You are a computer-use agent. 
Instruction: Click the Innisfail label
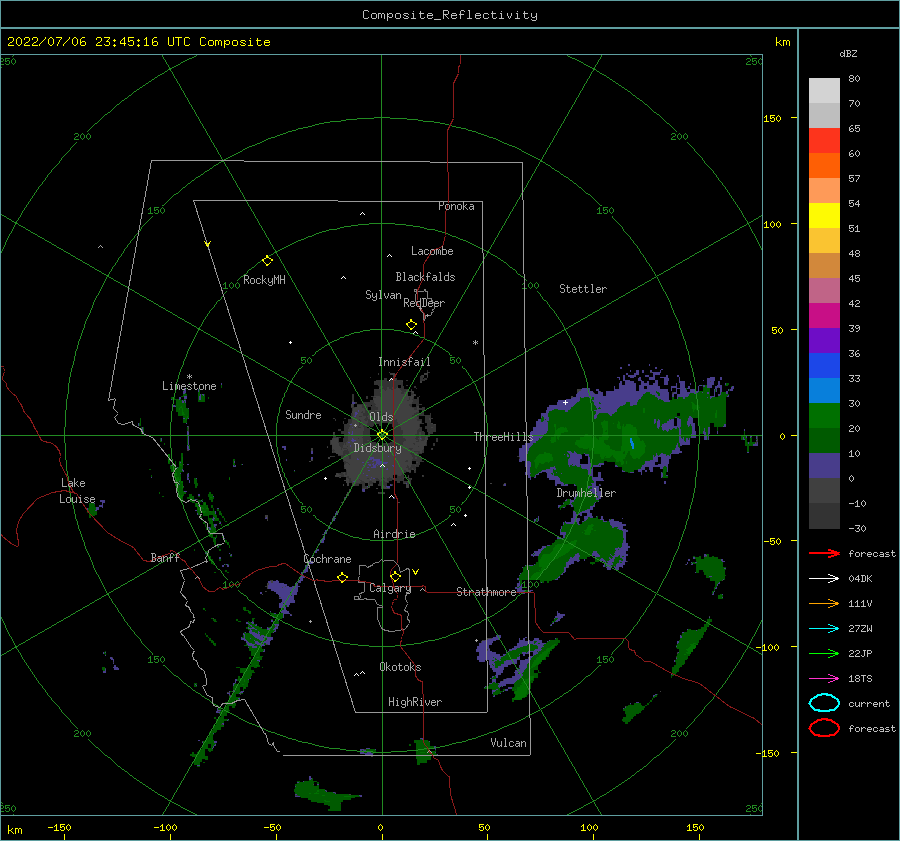(404, 362)
